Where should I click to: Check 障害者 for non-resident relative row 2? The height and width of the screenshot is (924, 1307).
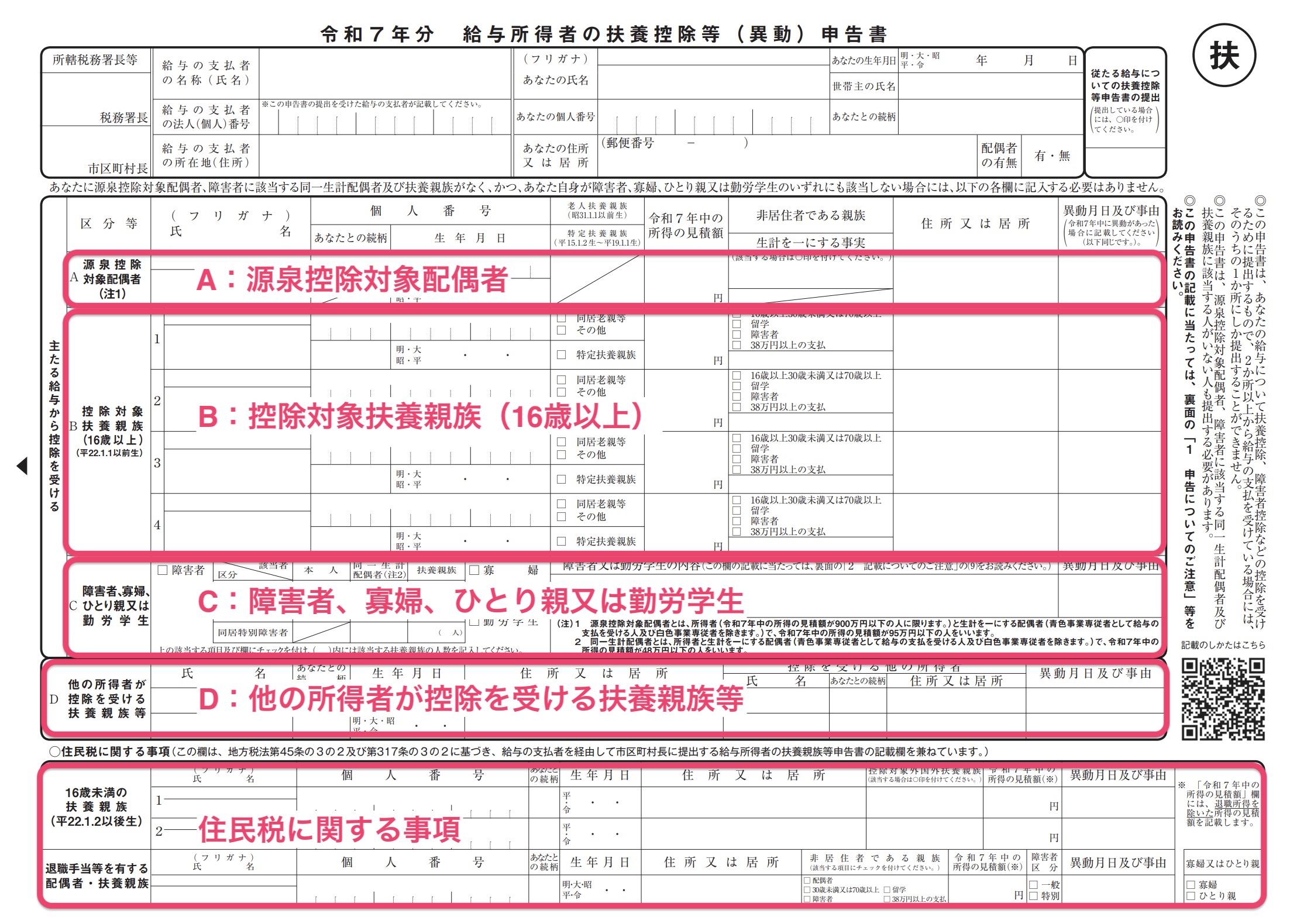pos(737,397)
